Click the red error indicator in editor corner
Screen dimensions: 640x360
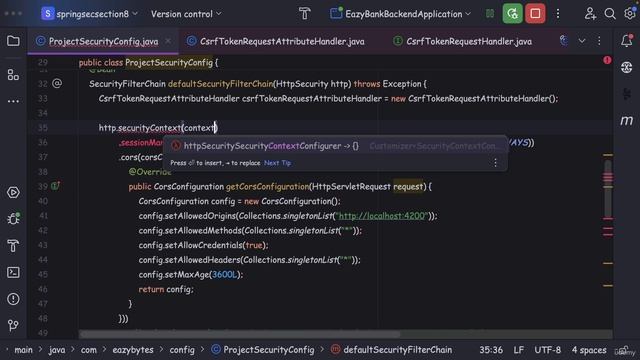pos(607,60)
